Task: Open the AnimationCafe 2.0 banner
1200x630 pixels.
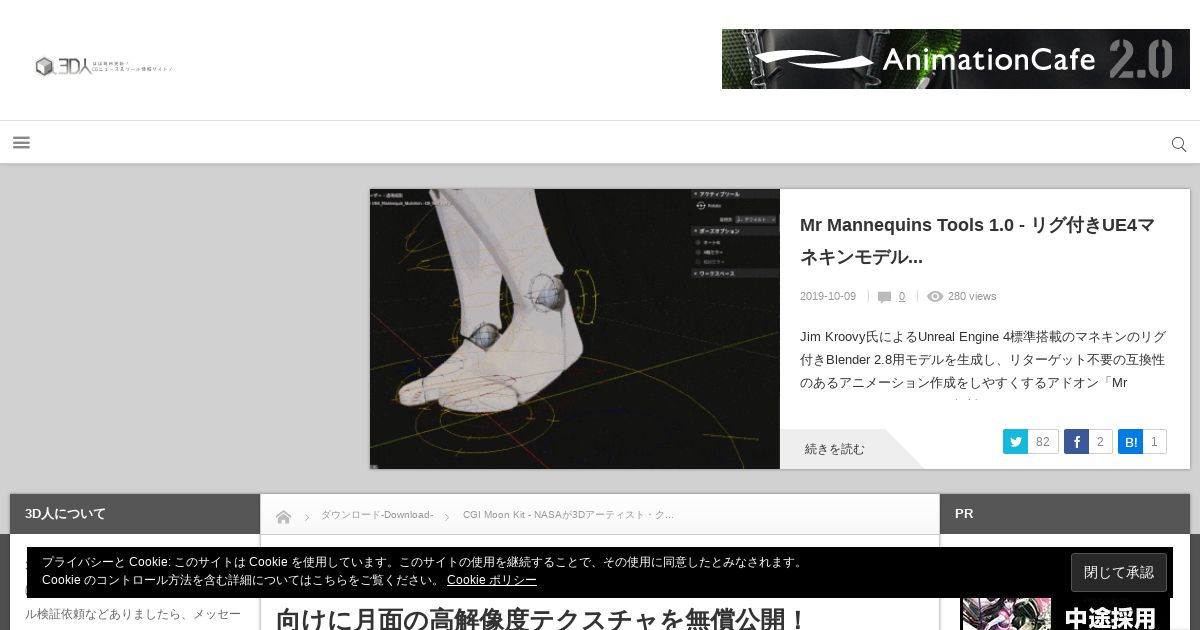Action: point(956,59)
